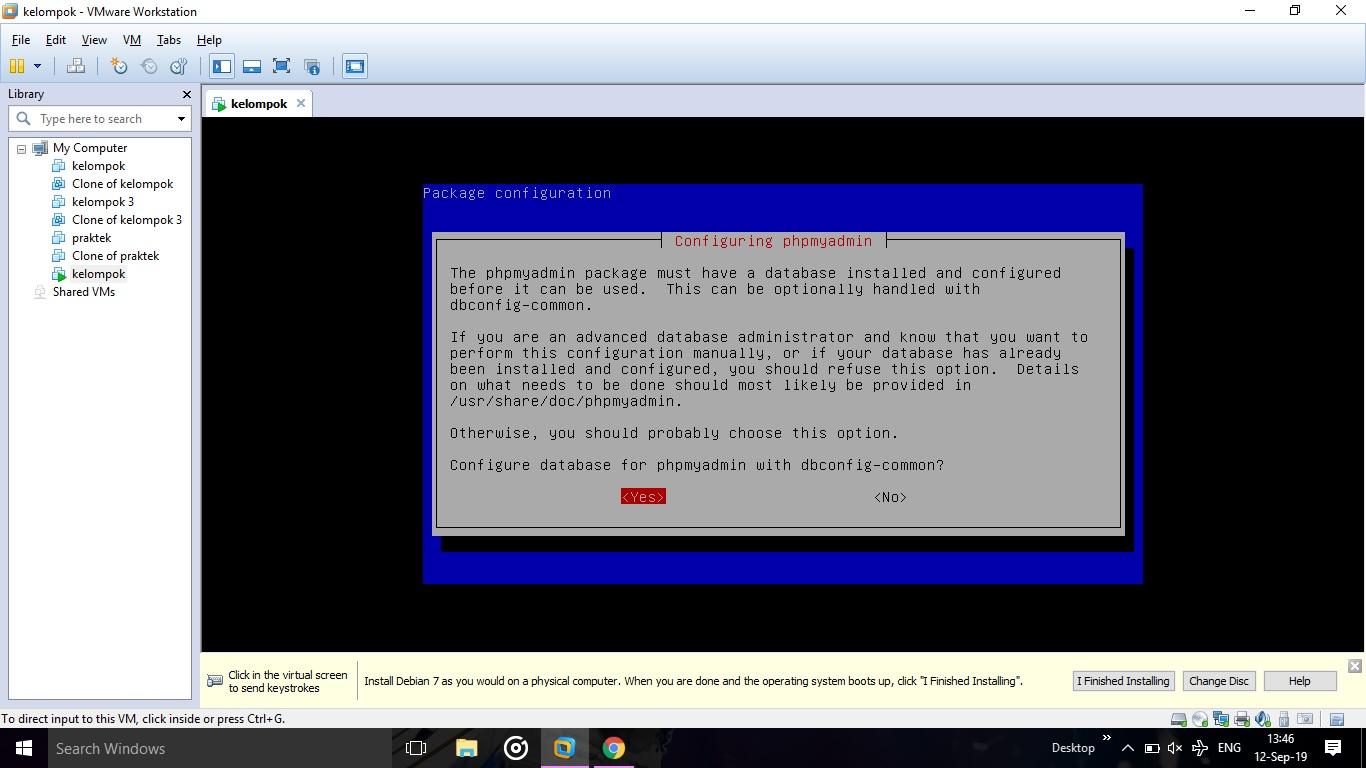The height and width of the screenshot is (768, 1366).
Task: Click the greyed camera device status icon
Action: [x=1305, y=719]
